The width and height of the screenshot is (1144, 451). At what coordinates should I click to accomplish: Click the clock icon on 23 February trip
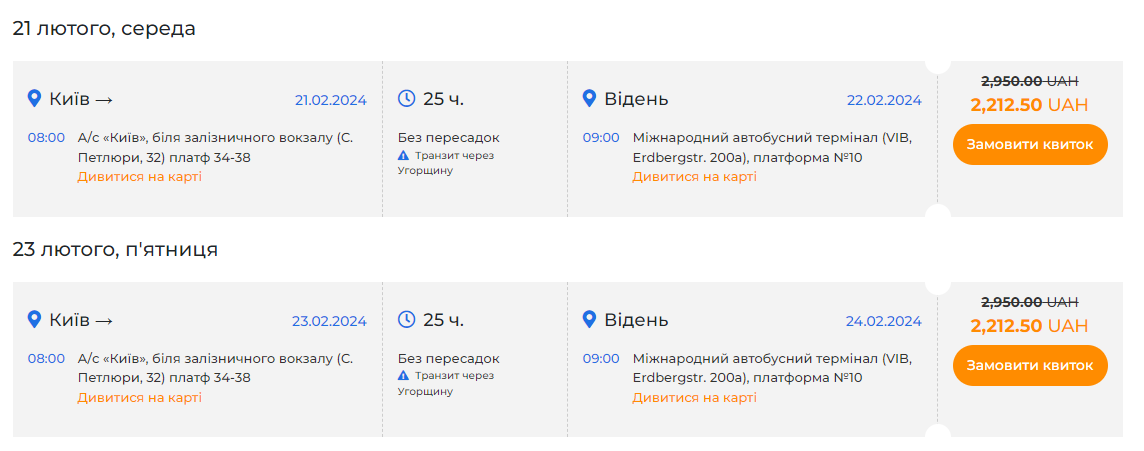[x=406, y=320]
